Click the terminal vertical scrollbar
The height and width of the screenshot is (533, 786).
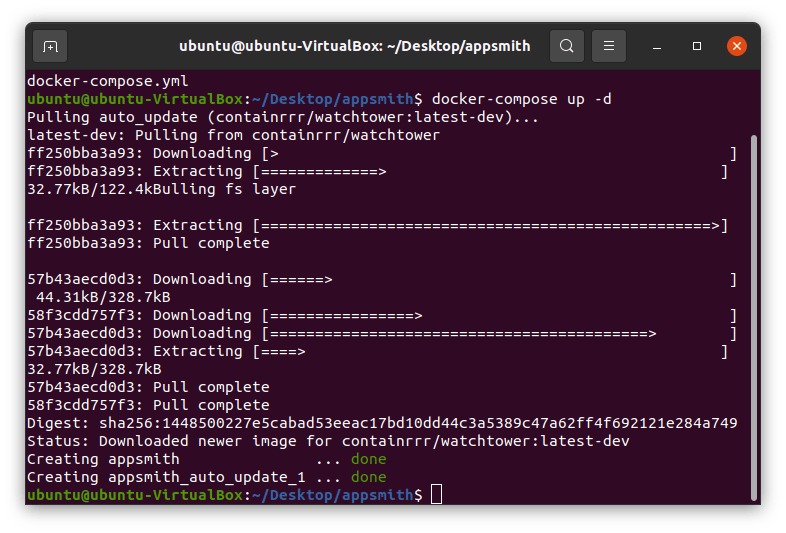pyautogui.click(x=754, y=317)
